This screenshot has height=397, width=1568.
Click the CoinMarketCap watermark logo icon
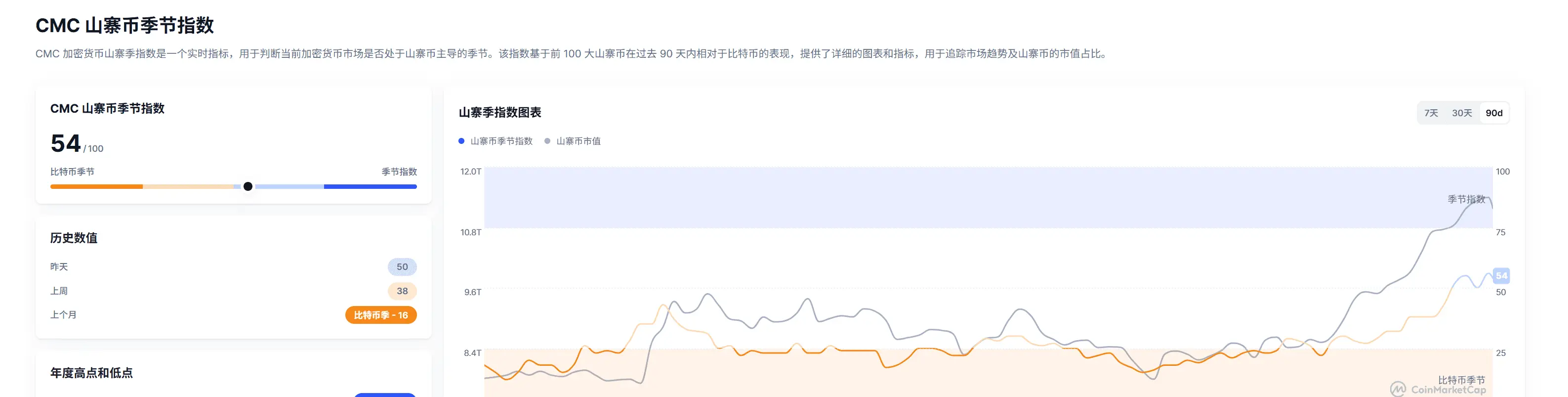[1398, 389]
